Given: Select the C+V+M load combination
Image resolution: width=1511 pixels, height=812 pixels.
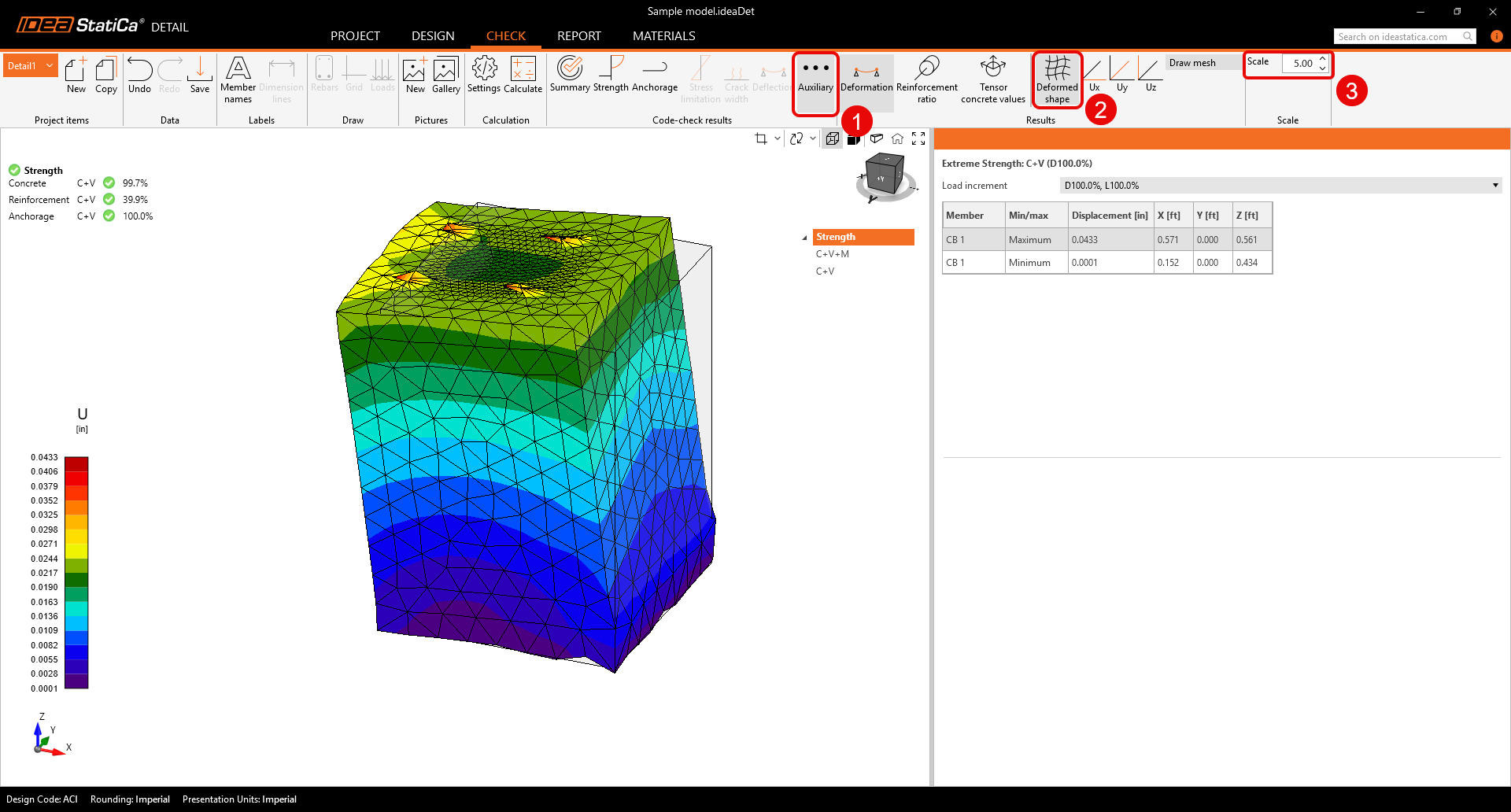Looking at the screenshot, I should click(x=832, y=254).
